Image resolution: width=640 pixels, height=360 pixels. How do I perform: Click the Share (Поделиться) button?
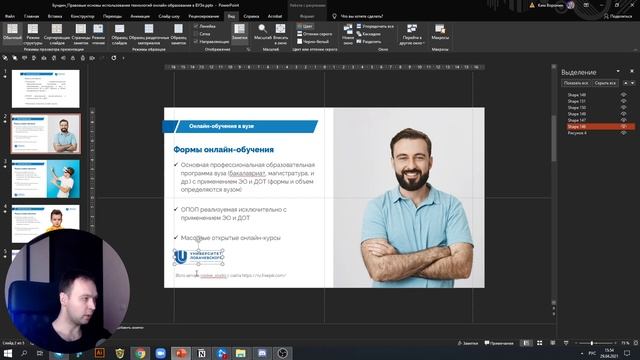coord(618,16)
